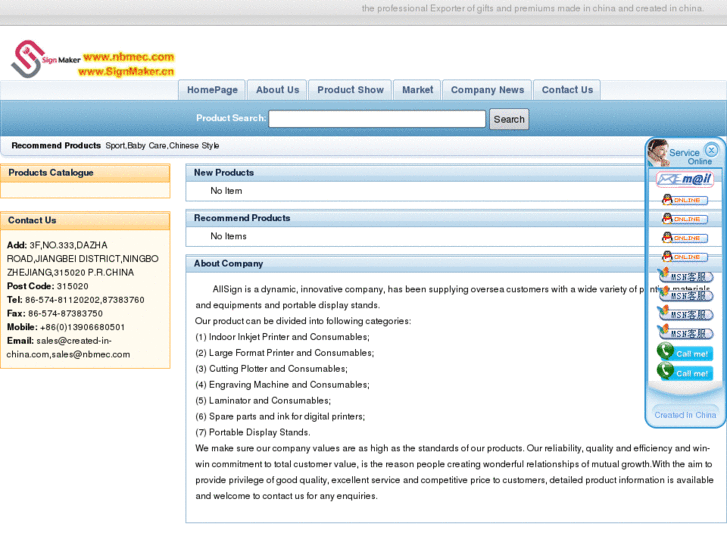Click '(1) Indoor Inkjet Printer and Consumables'
The height and width of the screenshot is (545, 727).
click(282, 337)
